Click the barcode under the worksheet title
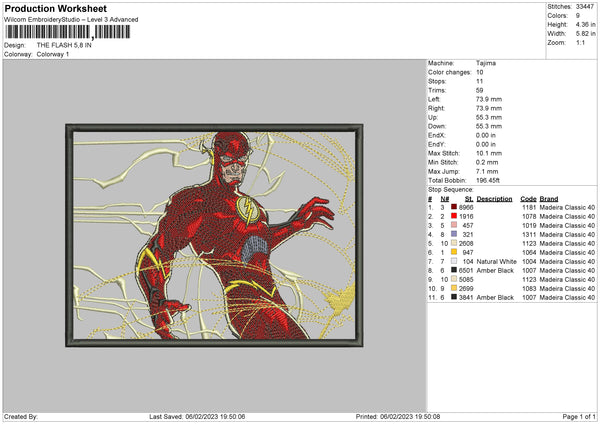The image size is (600, 424). tap(68, 32)
